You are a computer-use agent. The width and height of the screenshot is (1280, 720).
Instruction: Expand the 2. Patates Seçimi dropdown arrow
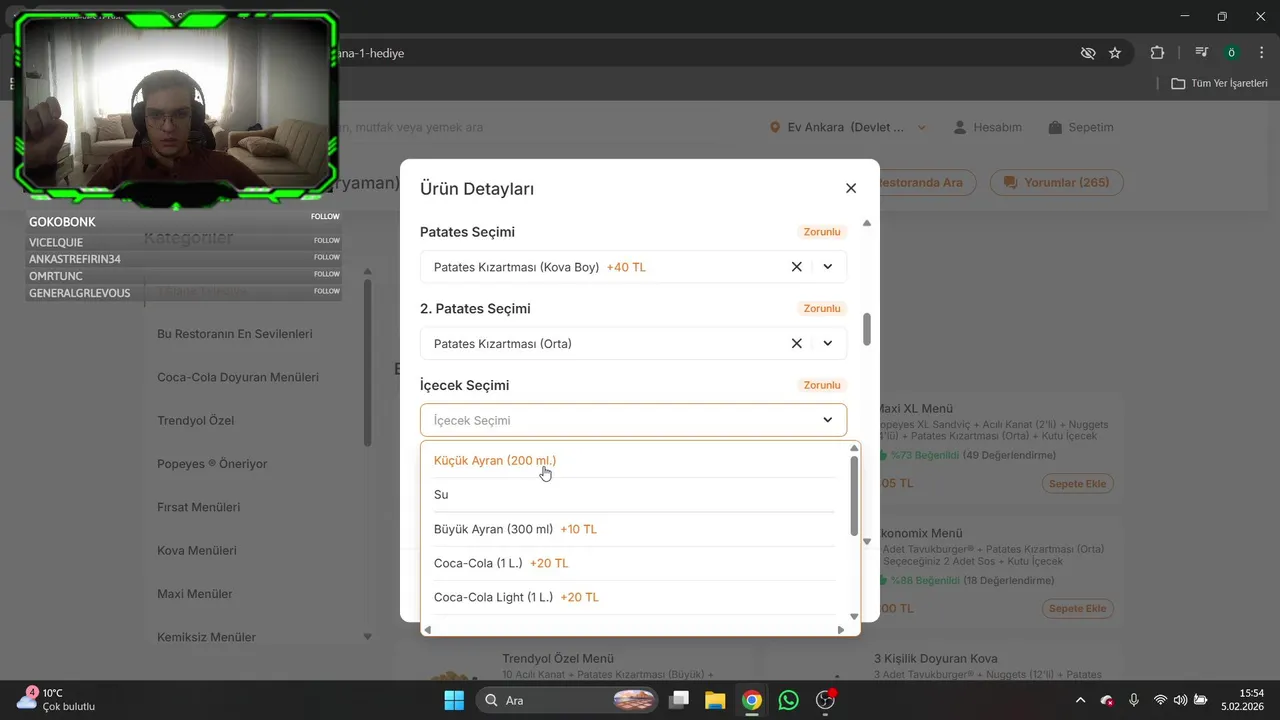(828, 343)
